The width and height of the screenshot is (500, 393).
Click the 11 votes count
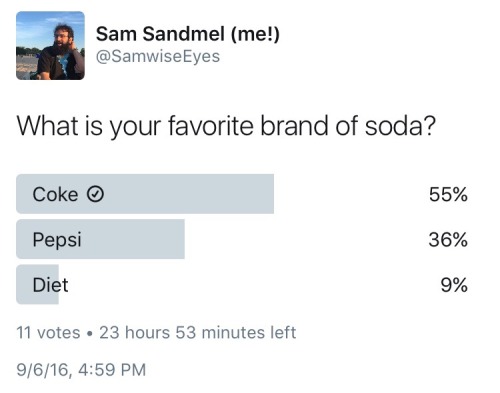pyautogui.click(x=48, y=333)
